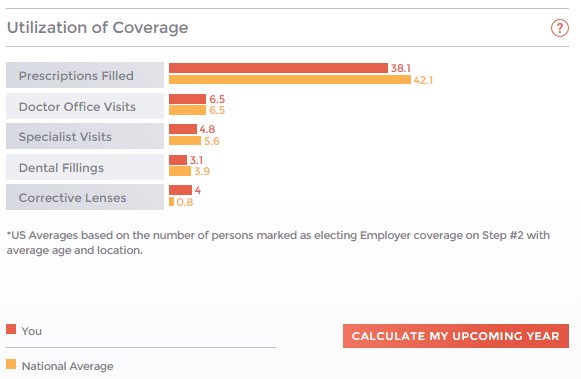This screenshot has height=379, width=581.
Task: Click the National Average legend label
Action: click(67, 366)
